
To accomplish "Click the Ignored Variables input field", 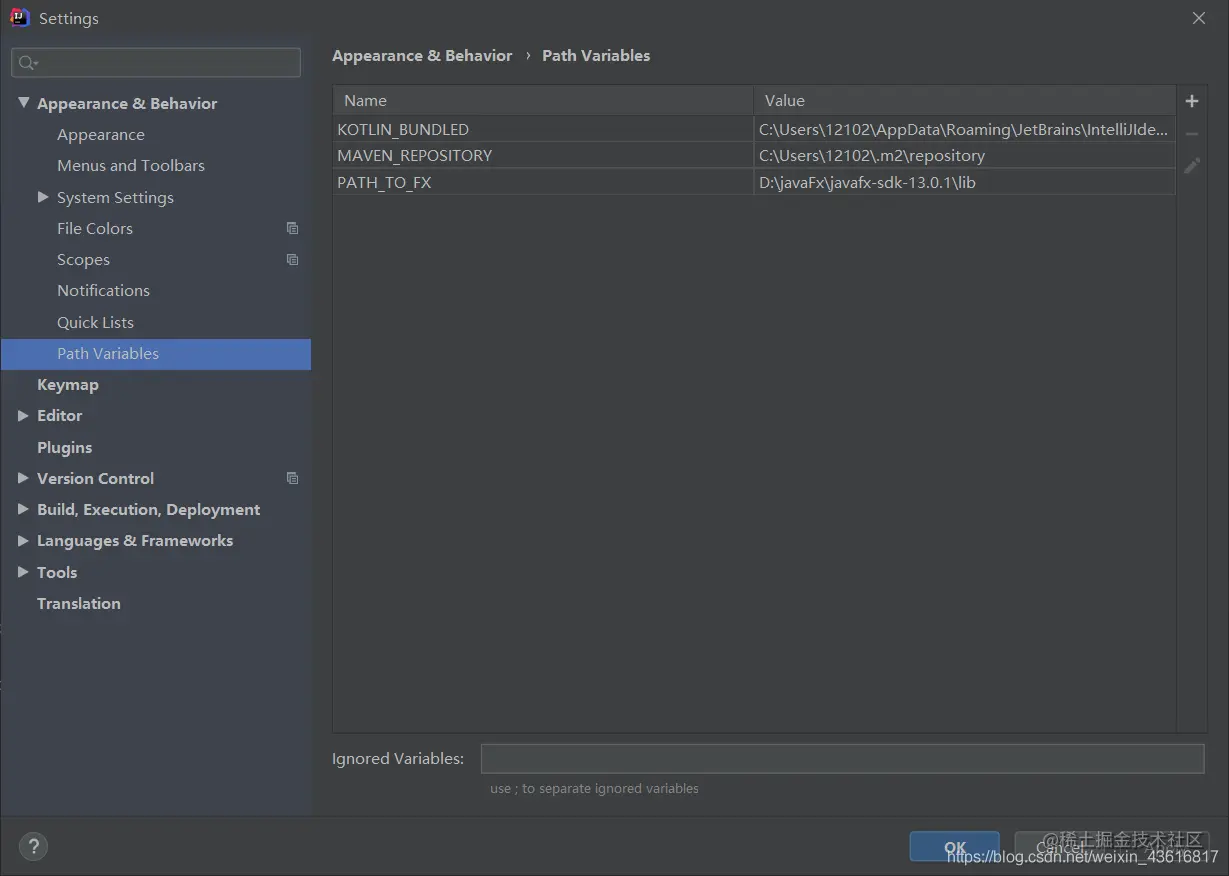I will tap(842, 759).
